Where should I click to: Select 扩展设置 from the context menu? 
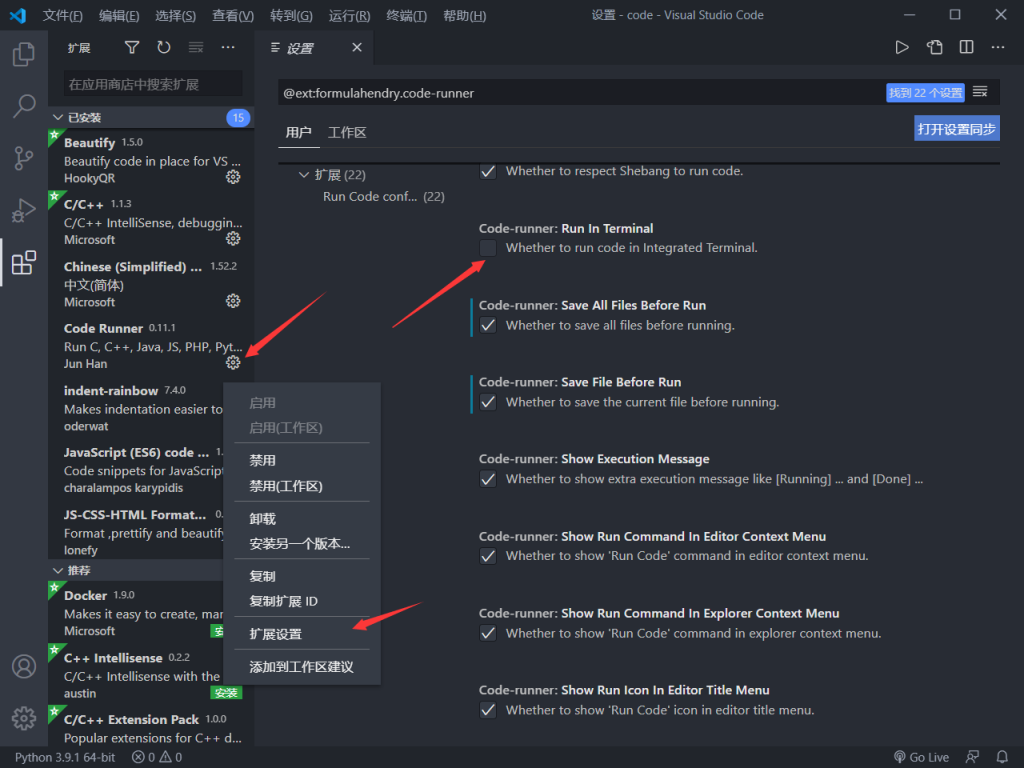(275, 634)
